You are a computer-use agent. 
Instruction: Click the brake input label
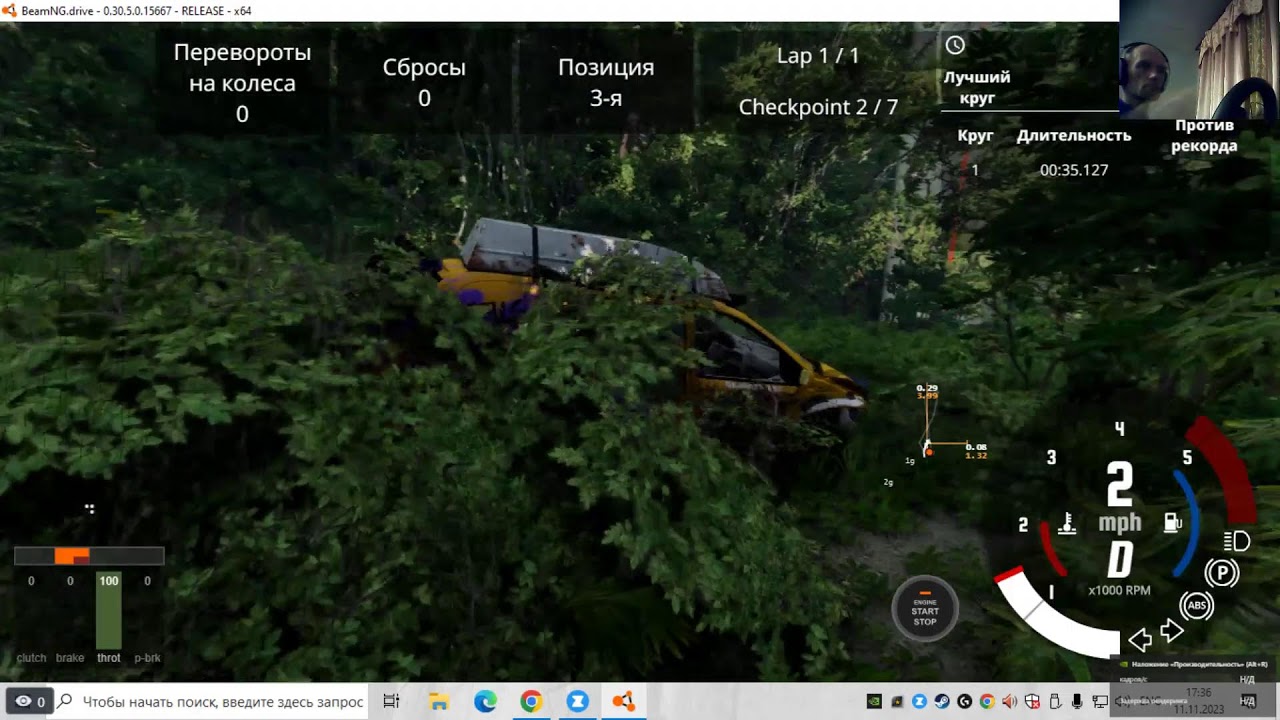pyautogui.click(x=70, y=658)
